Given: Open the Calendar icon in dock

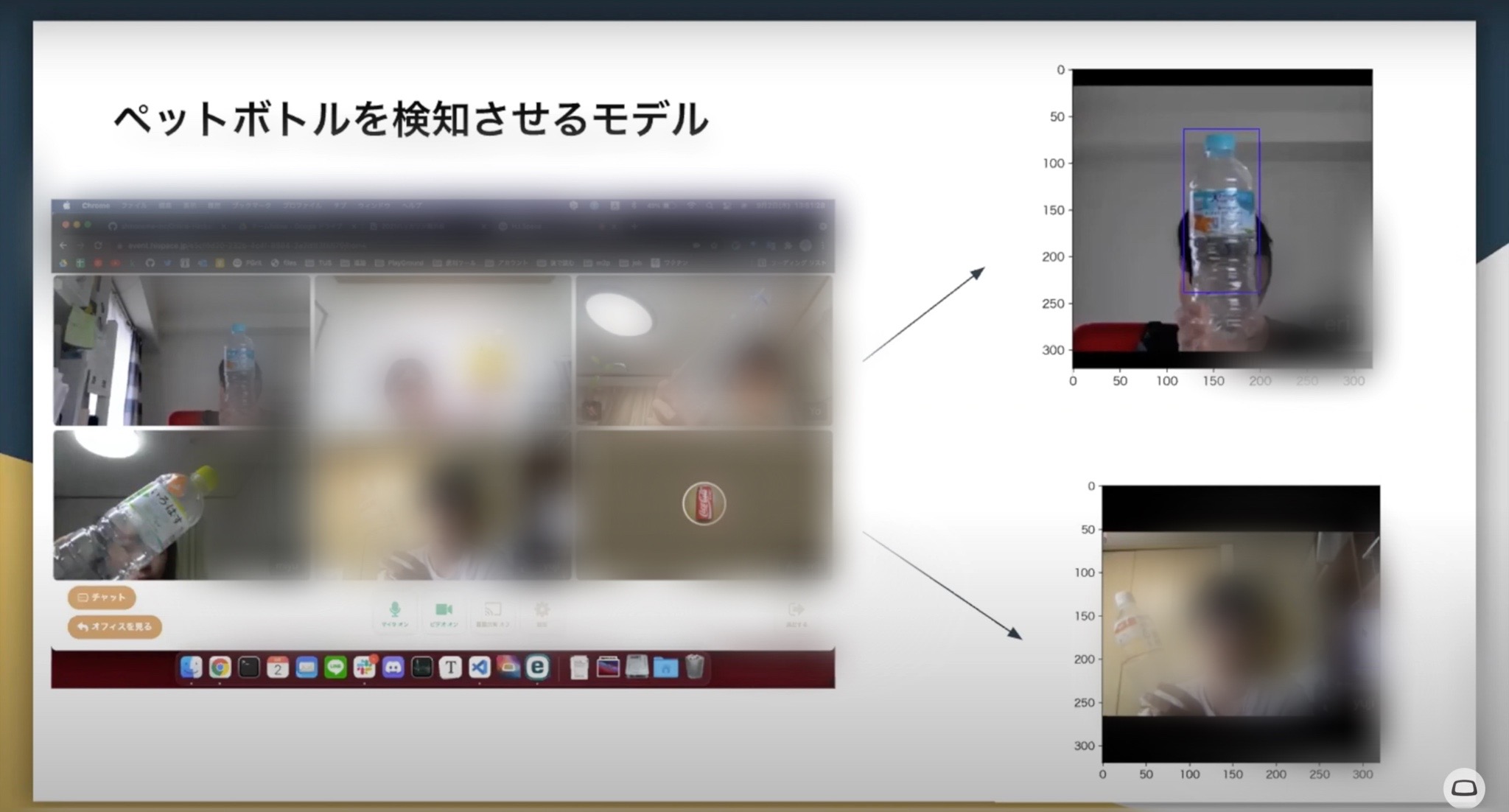Looking at the screenshot, I should pyautogui.click(x=277, y=667).
